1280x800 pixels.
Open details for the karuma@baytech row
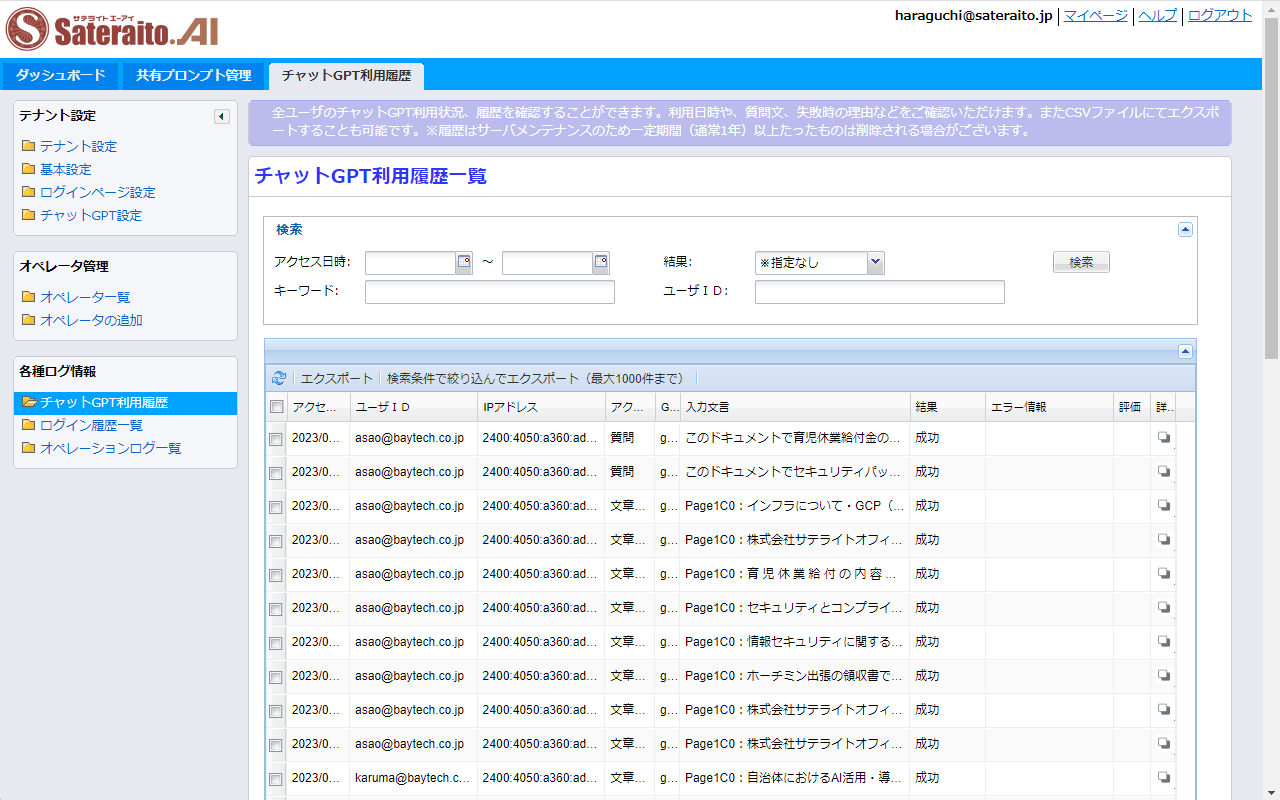coord(1162,777)
